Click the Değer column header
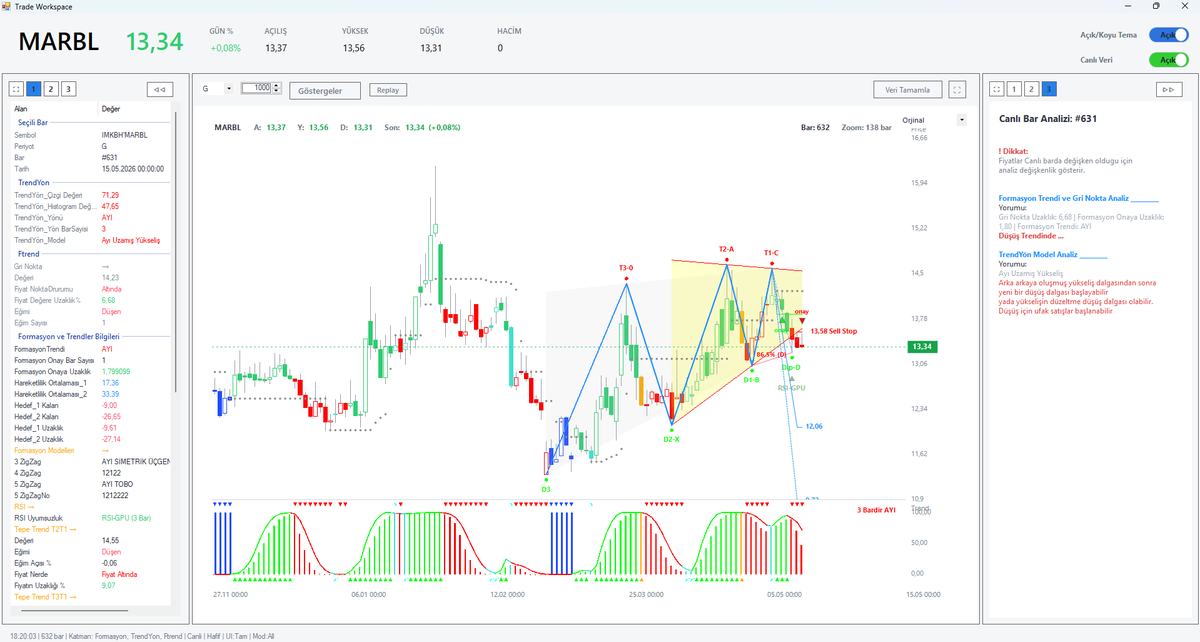This screenshot has width=1200, height=642. [111, 108]
